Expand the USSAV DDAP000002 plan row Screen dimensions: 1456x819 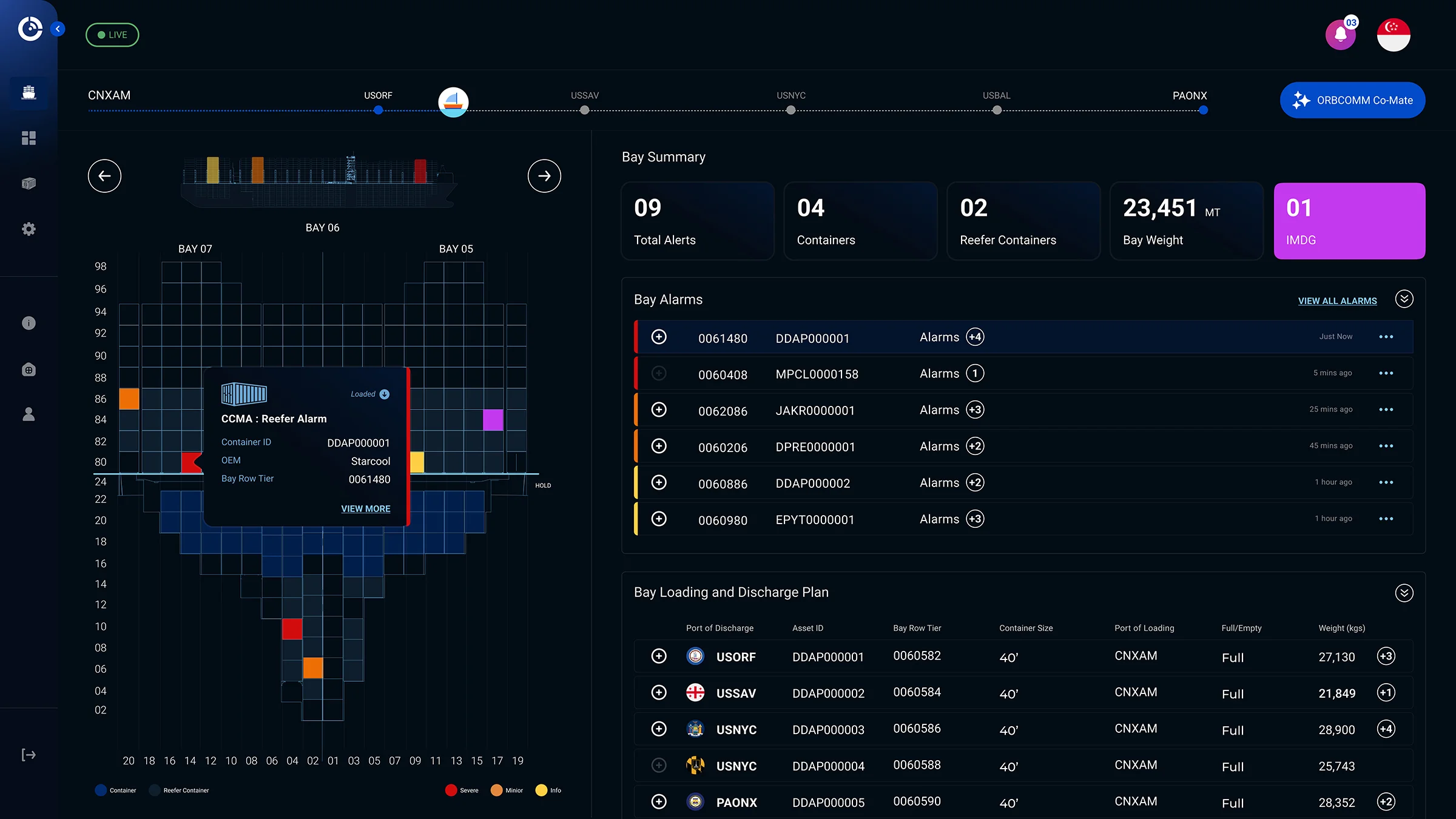659,693
